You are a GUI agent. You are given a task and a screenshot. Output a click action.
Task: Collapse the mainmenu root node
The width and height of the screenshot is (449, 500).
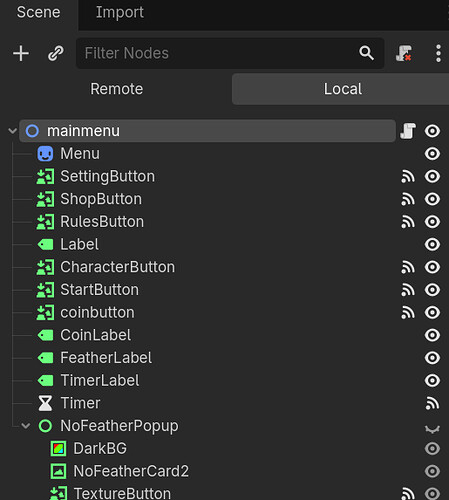(x=12, y=131)
